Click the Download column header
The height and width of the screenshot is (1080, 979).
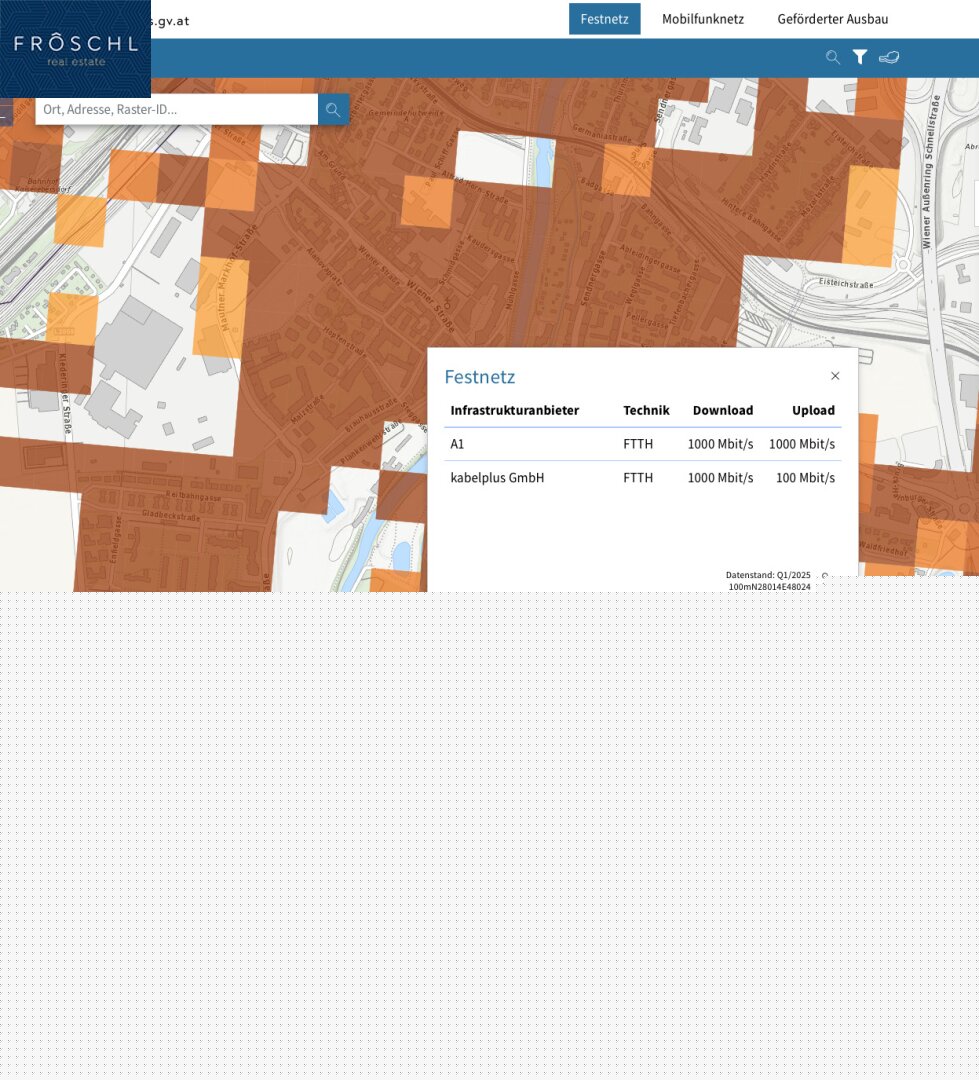point(722,410)
